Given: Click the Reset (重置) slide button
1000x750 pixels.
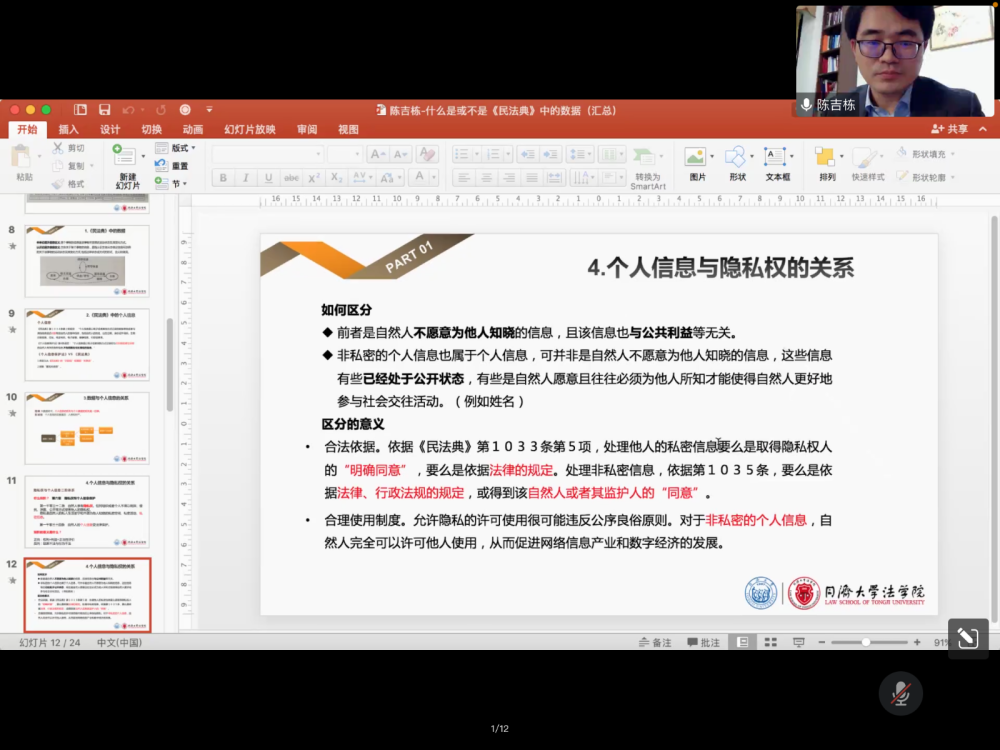Looking at the screenshot, I should (172, 166).
